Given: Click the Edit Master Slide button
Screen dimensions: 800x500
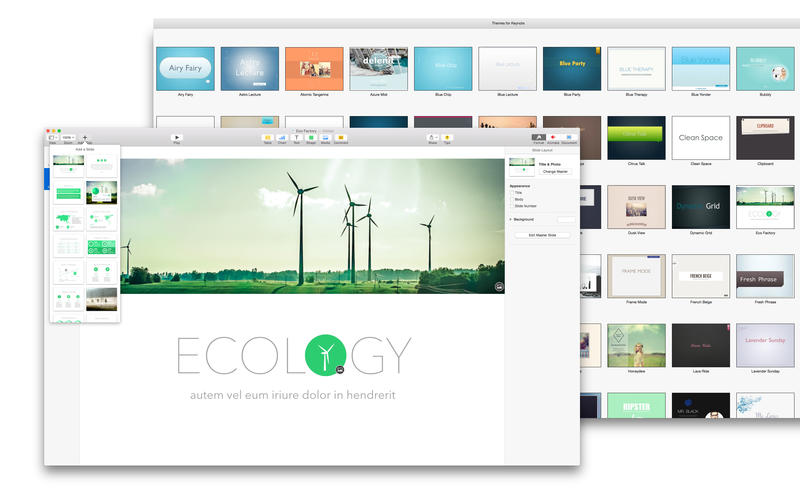Looking at the screenshot, I should point(542,235).
